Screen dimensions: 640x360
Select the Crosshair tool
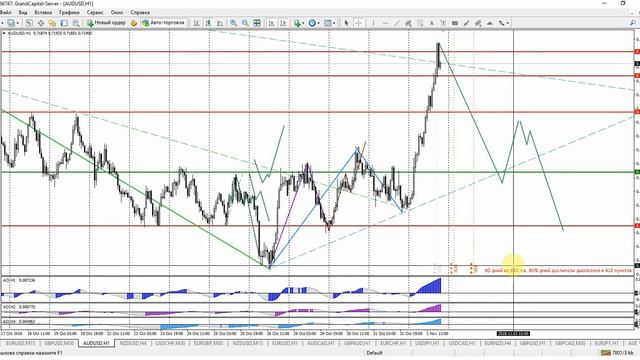358,23
